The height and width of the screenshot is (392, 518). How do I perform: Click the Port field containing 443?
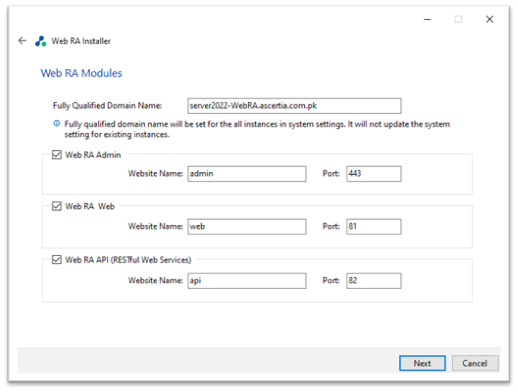(374, 174)
